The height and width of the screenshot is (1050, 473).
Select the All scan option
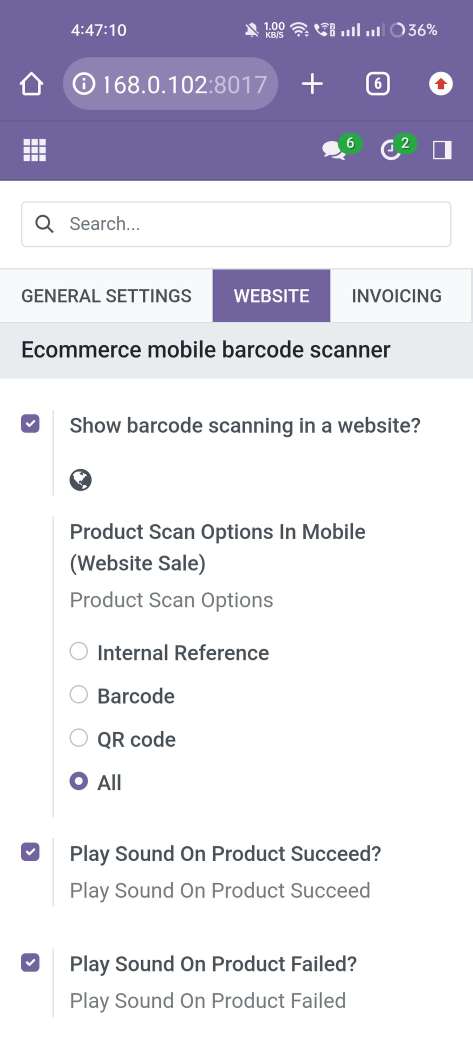78,781
